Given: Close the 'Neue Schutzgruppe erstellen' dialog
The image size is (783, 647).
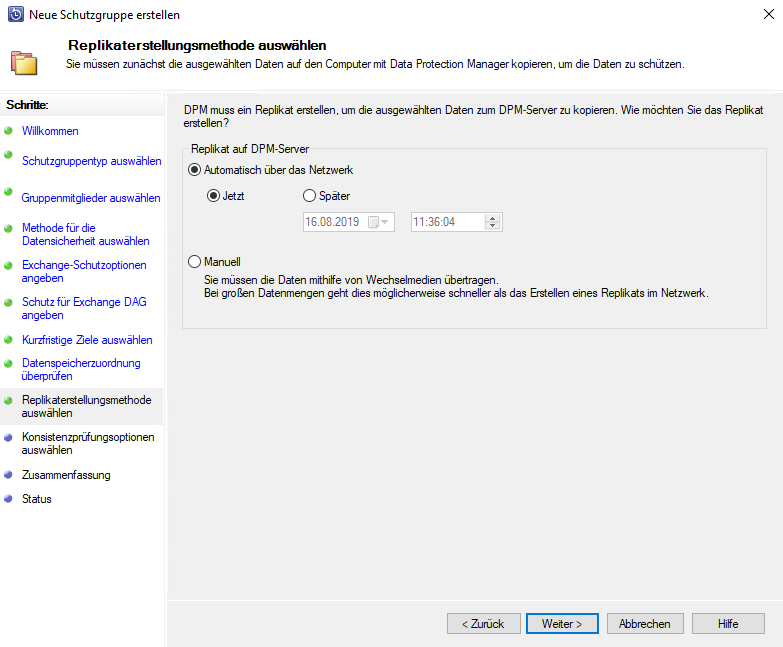Looking at the screenshot, I should coord(769,14).
